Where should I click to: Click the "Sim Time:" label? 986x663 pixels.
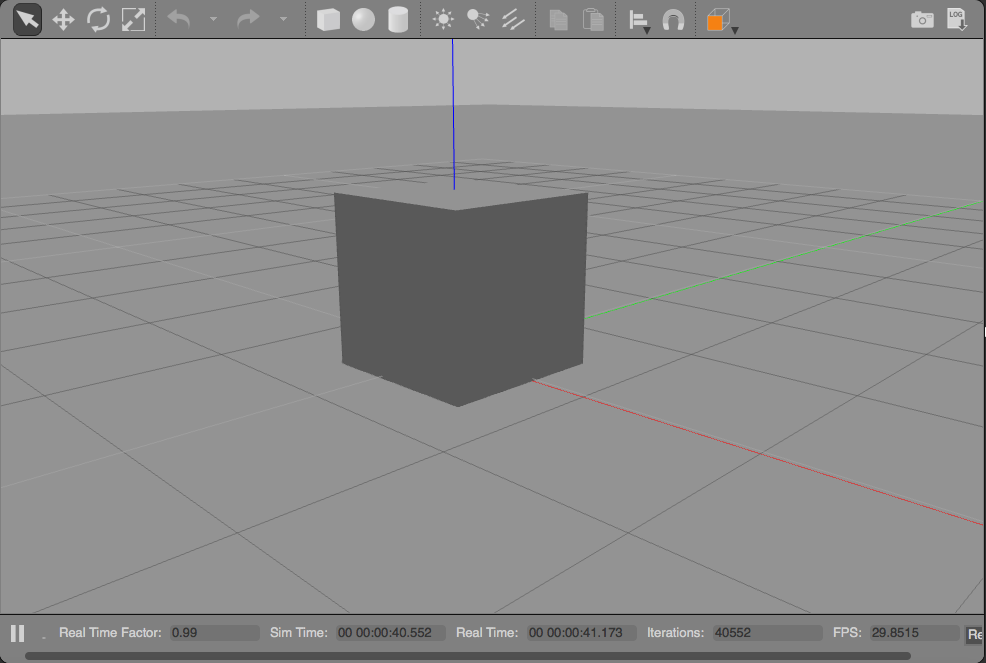click(299, 633)
